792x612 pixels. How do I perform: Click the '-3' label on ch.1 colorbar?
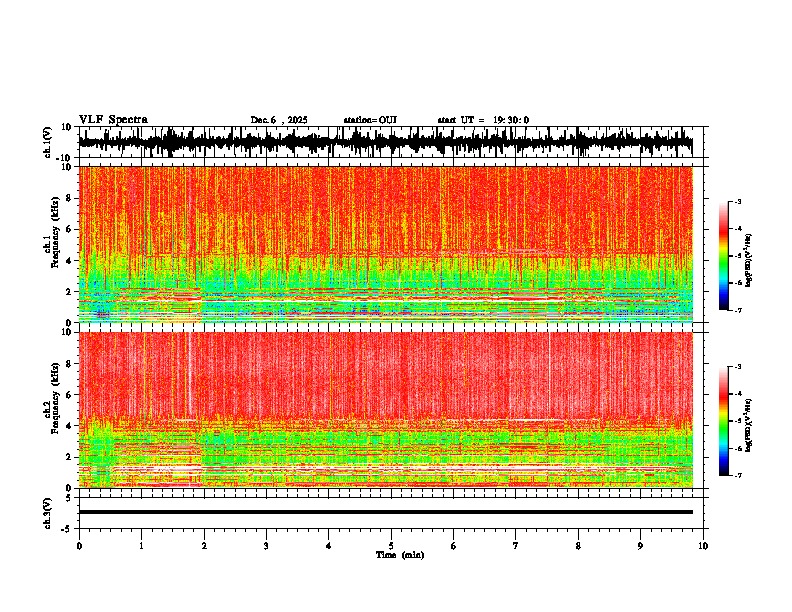[738, 201]
